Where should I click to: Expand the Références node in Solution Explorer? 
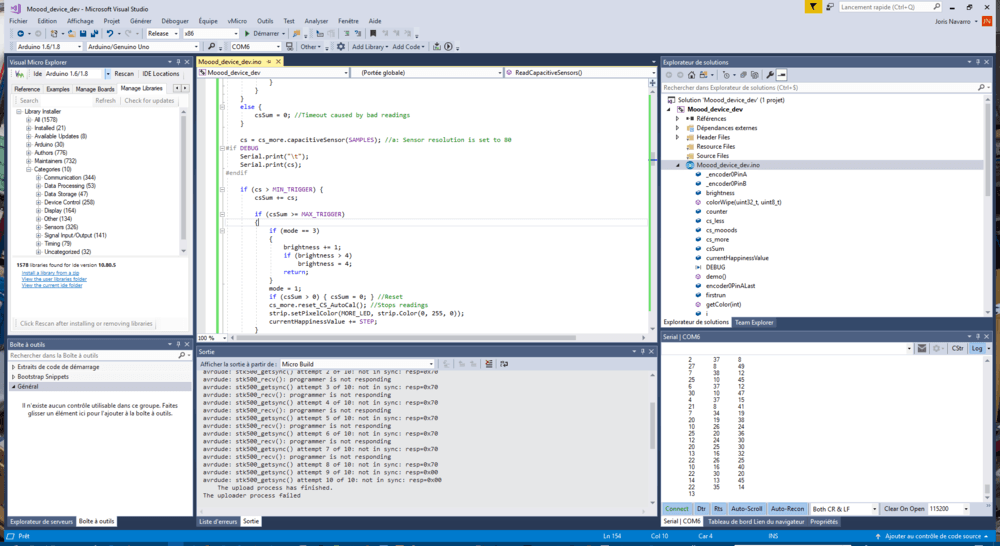point(677,119)
